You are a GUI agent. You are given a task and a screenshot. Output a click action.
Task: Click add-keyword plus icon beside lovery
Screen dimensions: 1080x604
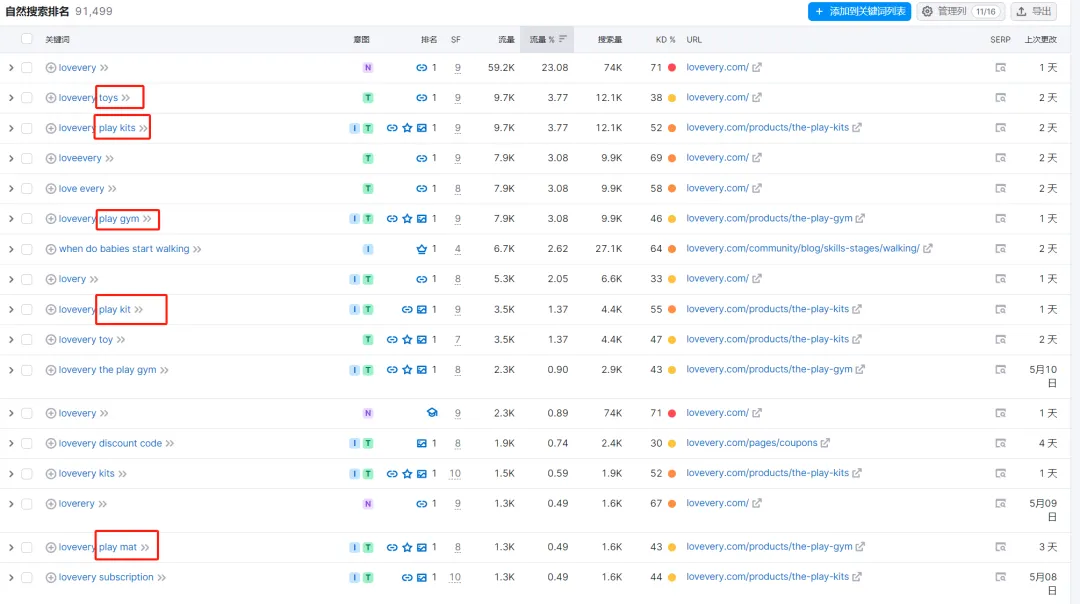click(x=50, y=279)
